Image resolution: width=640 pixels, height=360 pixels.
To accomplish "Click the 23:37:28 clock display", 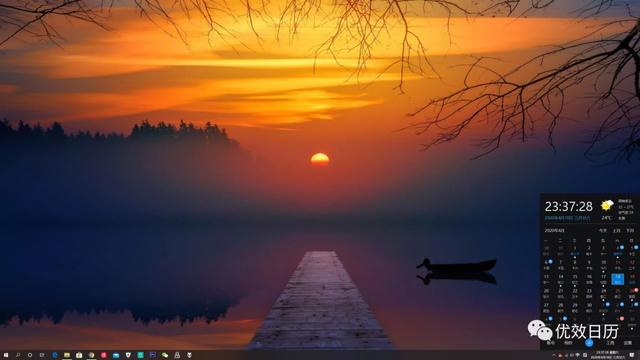I will (569, 207).
